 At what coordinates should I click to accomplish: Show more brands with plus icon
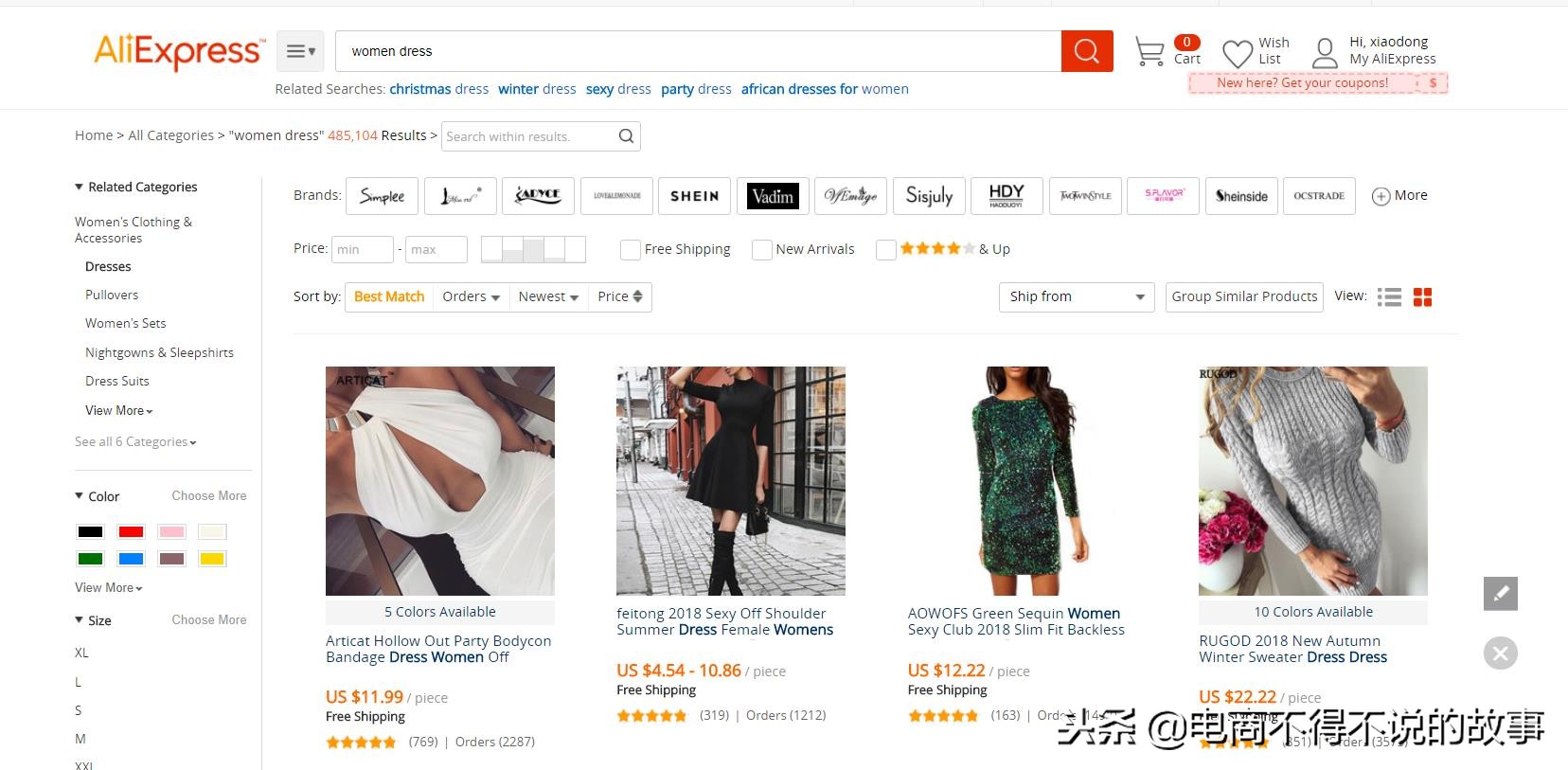click(x=1381, y=196)
